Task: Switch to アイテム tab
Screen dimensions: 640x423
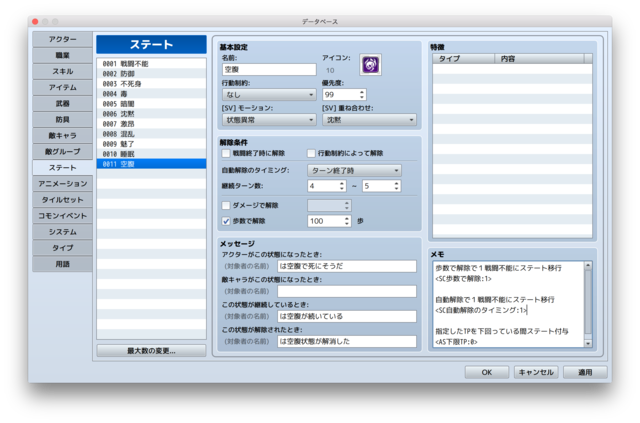Action: (x=62, y=87)
